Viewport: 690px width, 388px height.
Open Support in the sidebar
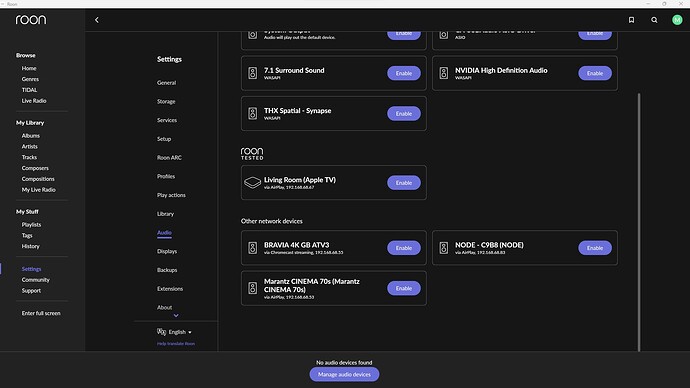(31, 291)
